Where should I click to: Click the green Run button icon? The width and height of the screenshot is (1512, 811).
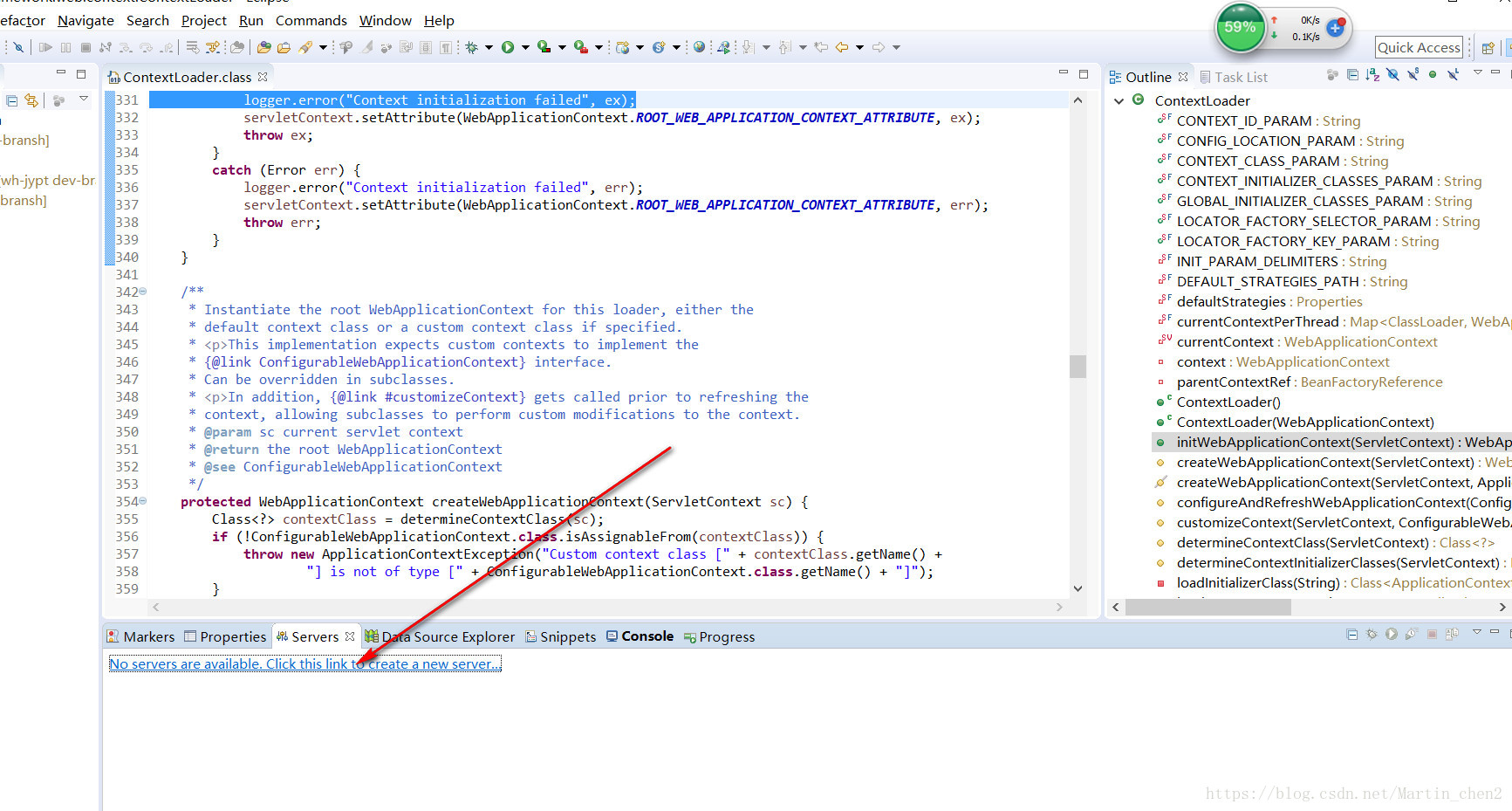tap(508, 47)
